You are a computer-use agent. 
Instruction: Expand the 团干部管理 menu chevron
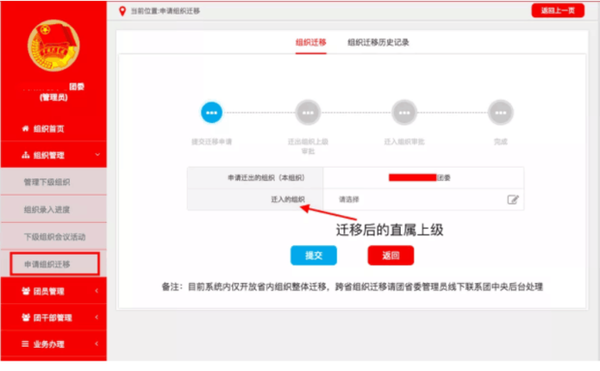click(x=96, y=317)
